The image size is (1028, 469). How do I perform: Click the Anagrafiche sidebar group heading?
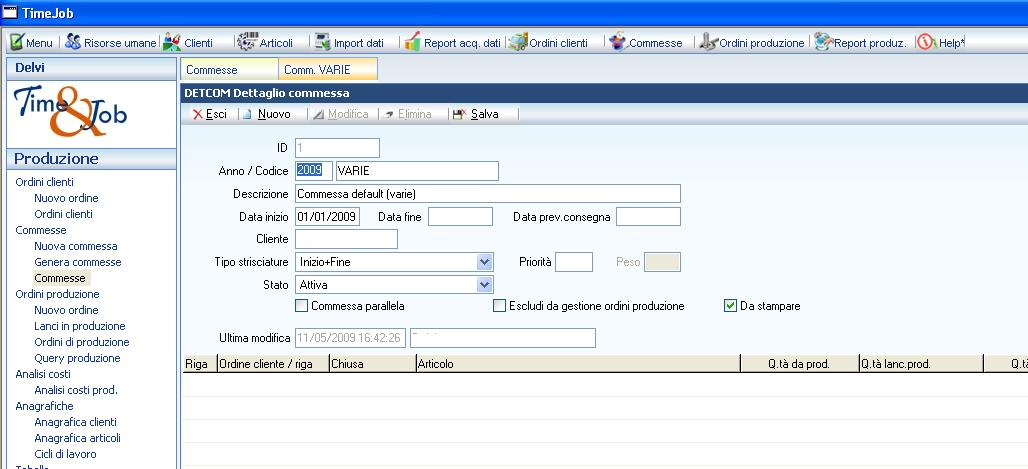(x=43, y=406)
